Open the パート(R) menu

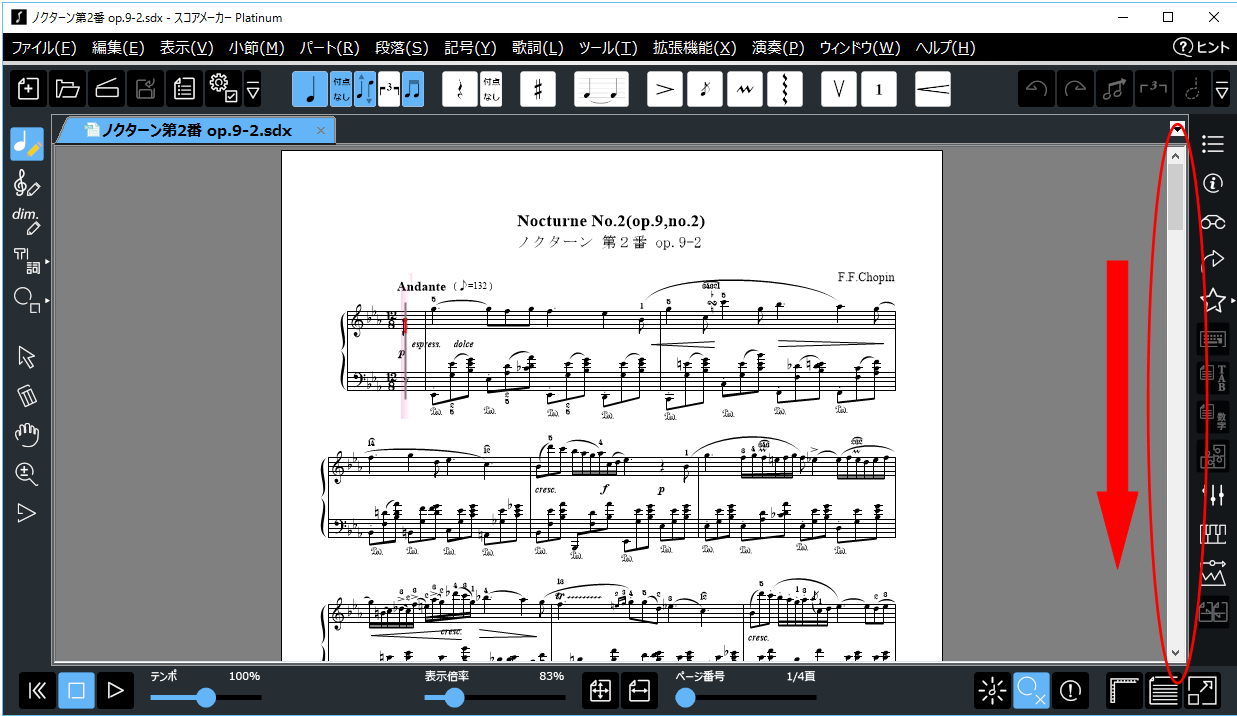click(x=329, y=48)
